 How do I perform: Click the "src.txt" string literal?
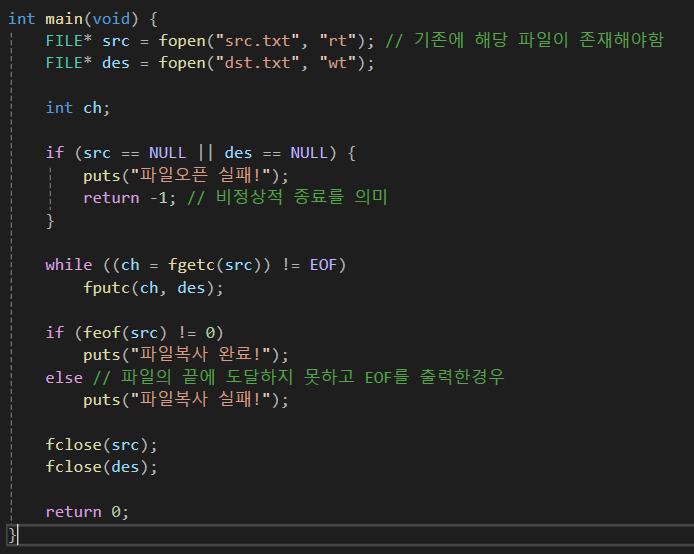coord(258,41)
